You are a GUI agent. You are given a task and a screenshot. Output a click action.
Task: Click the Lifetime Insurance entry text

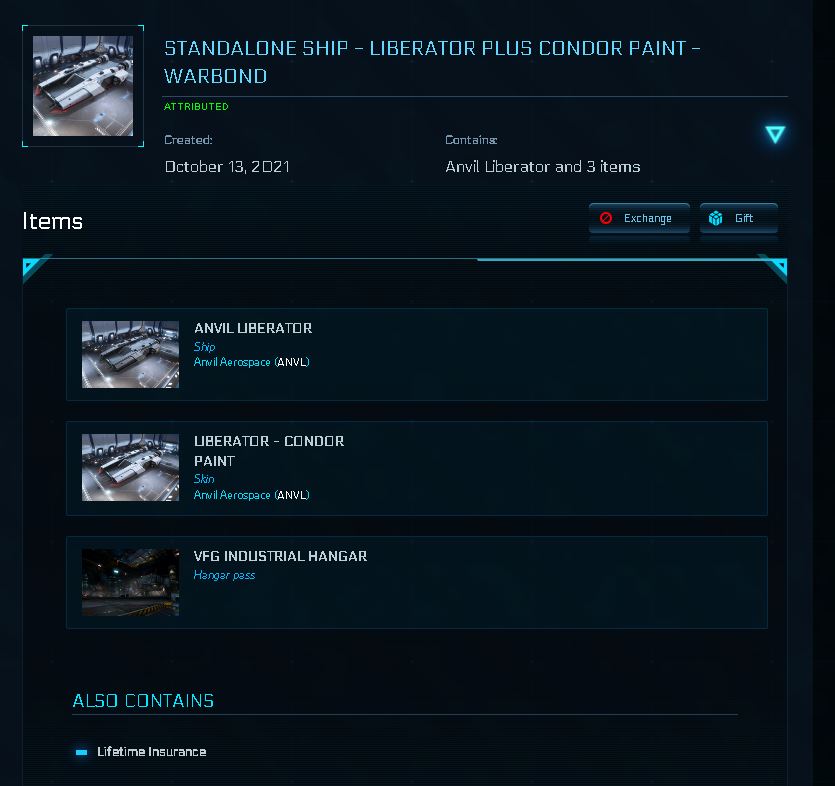[x=152, y=752]
